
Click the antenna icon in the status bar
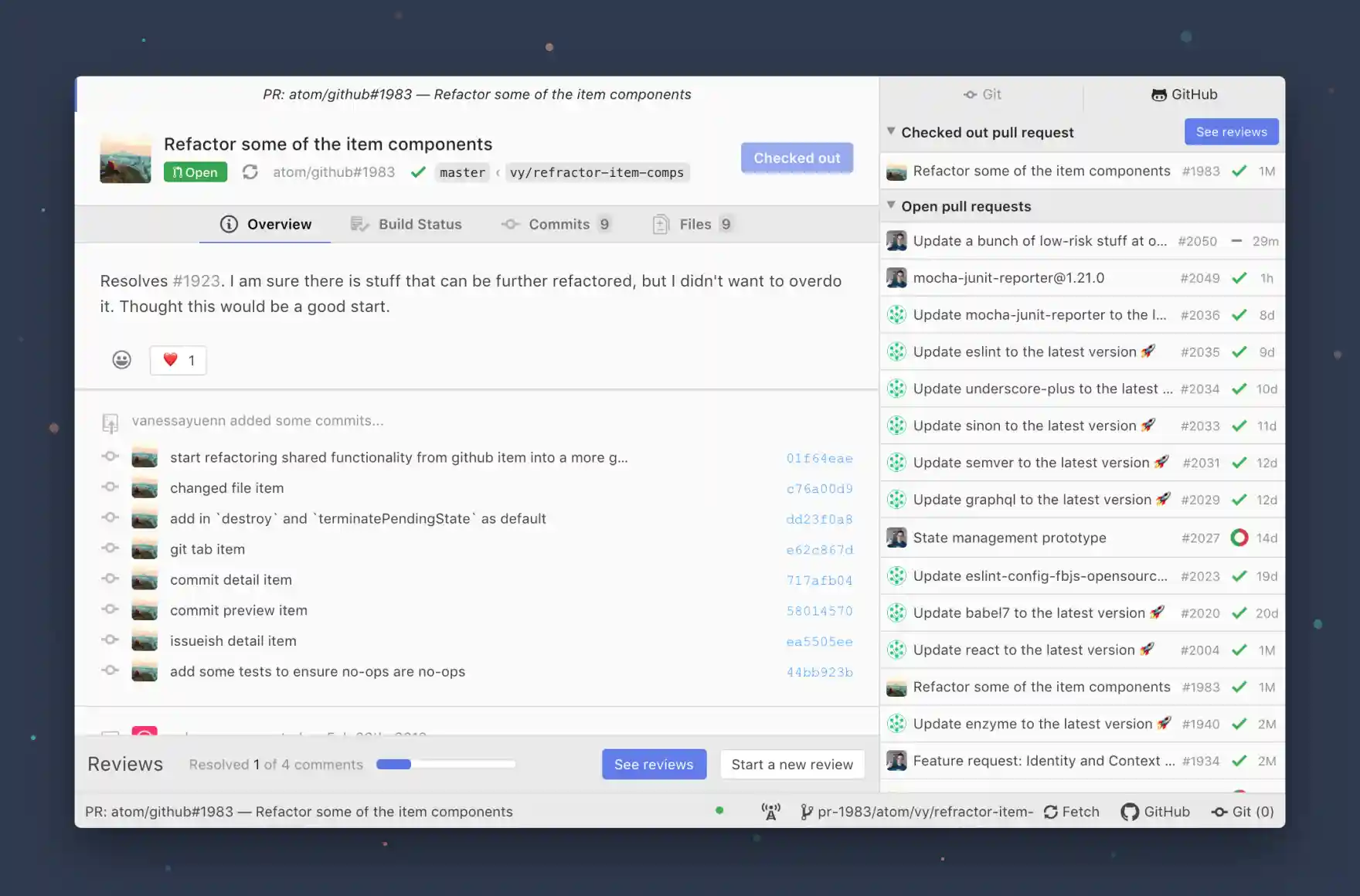770,812
